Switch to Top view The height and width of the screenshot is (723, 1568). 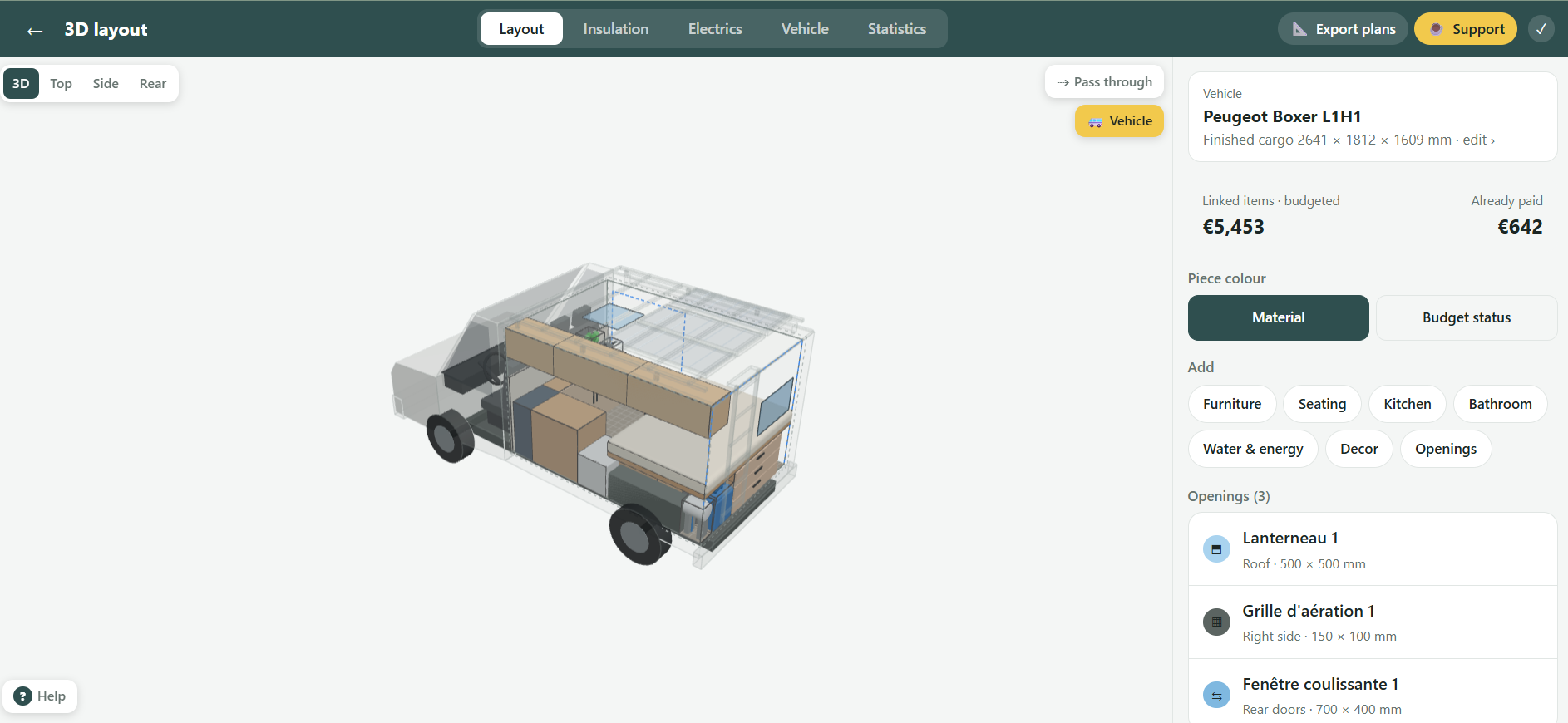coord(61,84)
